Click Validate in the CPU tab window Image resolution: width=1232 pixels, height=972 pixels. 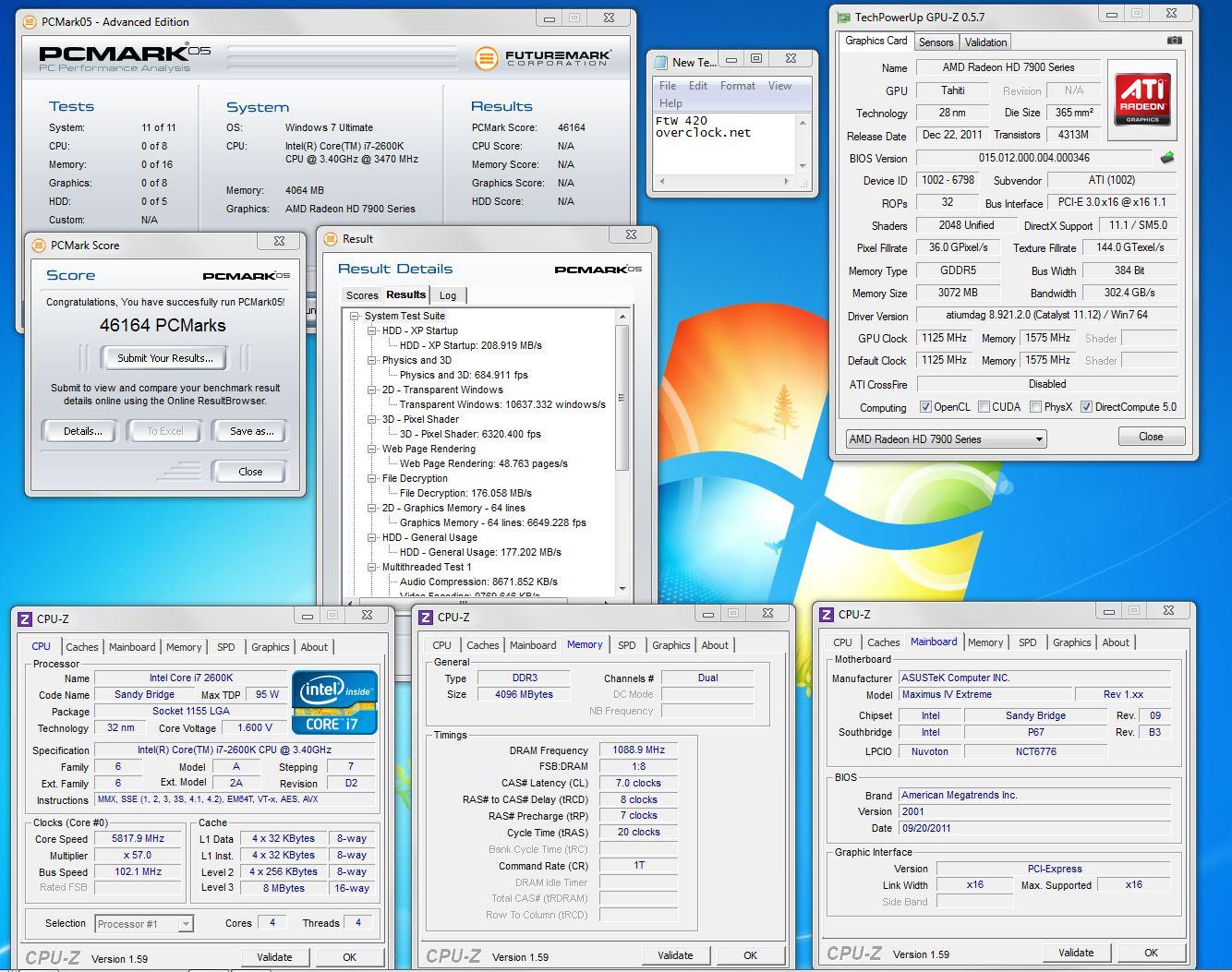[x=274, y=957]
